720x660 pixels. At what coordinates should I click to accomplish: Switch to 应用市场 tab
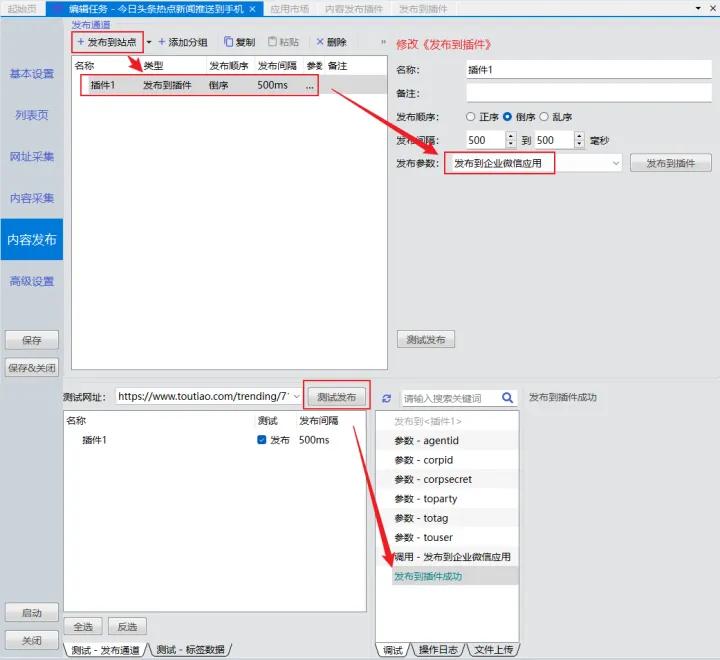tap(289, 9)
